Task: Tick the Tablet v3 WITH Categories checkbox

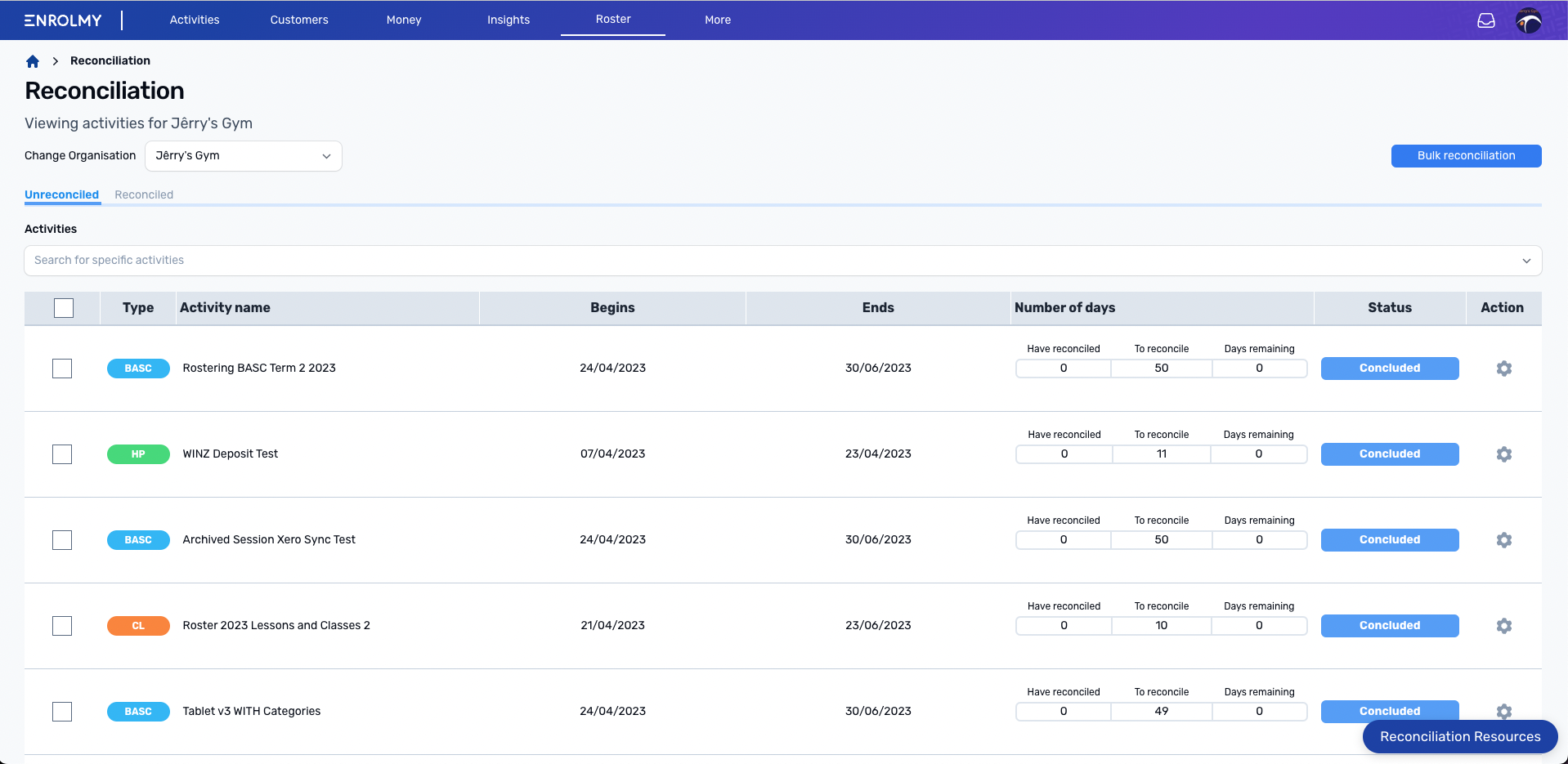Action: click(x=62, y=712)
